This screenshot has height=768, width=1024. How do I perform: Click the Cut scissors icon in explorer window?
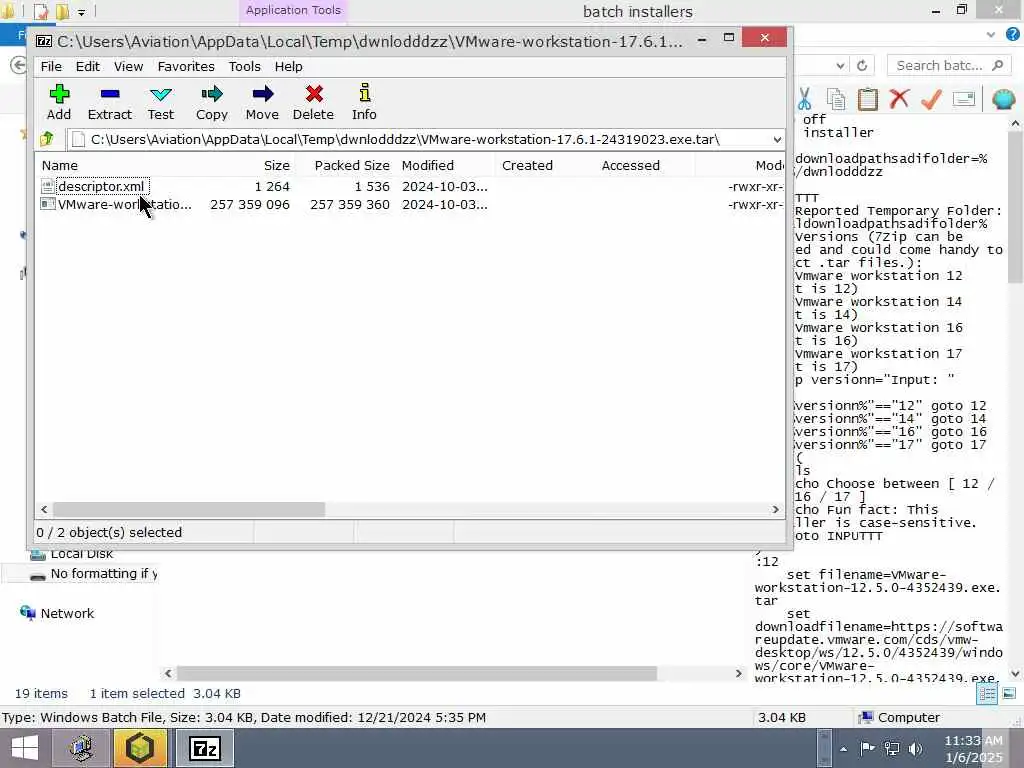click(x=804, y=99)
